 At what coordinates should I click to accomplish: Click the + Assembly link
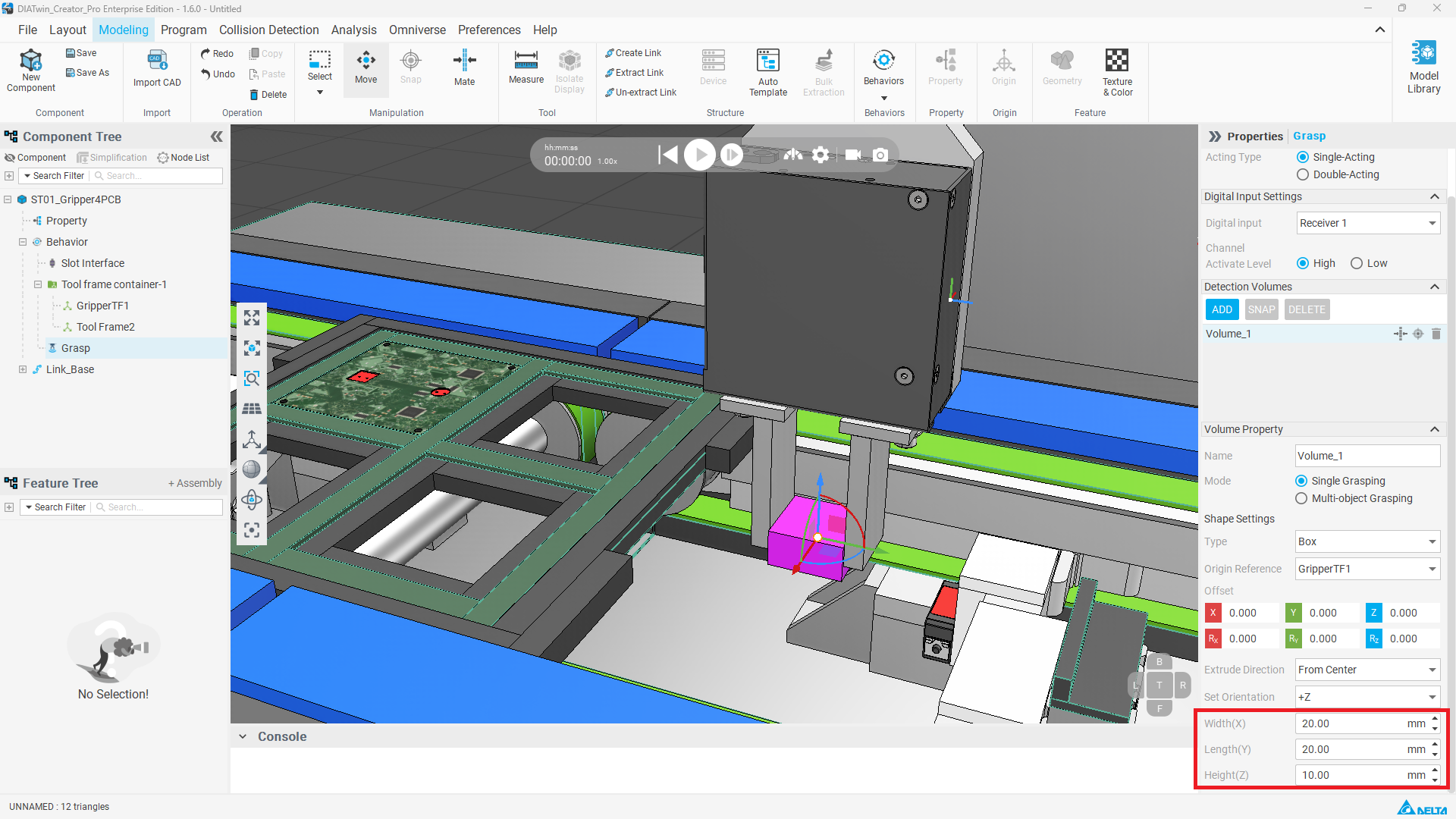195,483
